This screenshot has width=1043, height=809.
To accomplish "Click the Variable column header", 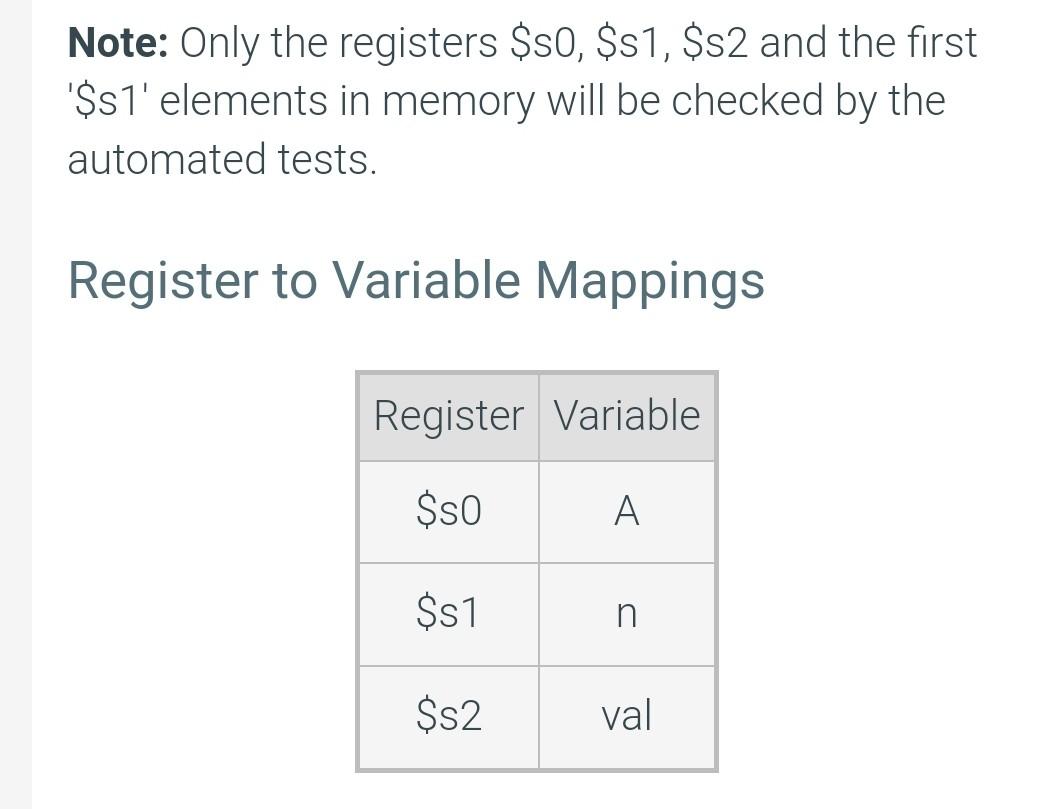I will click(627, 416).
